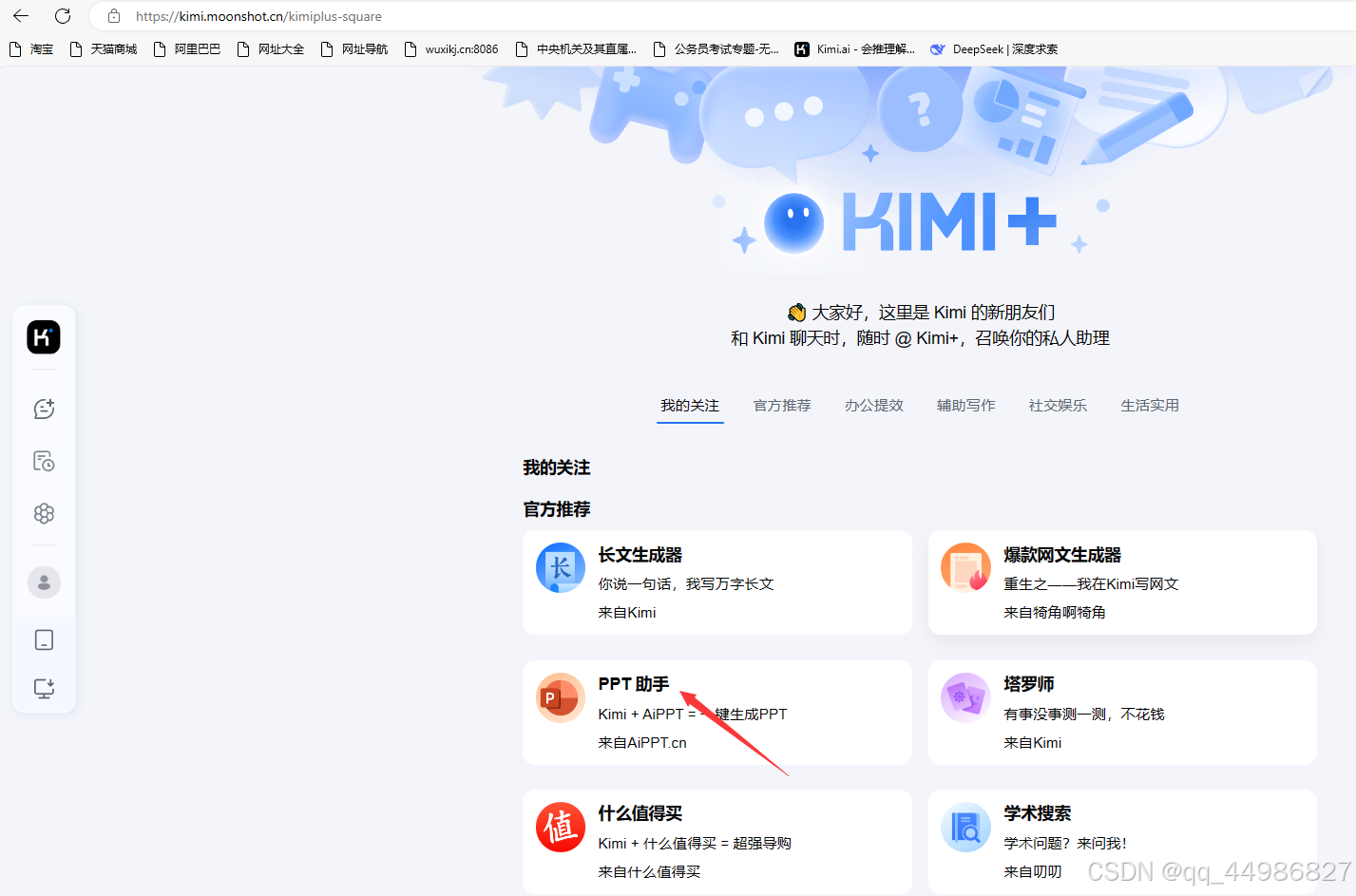Screen dimensions: 1356x896
Task: Switch to 生活实用 tab
Action: tap(1150, 406)
